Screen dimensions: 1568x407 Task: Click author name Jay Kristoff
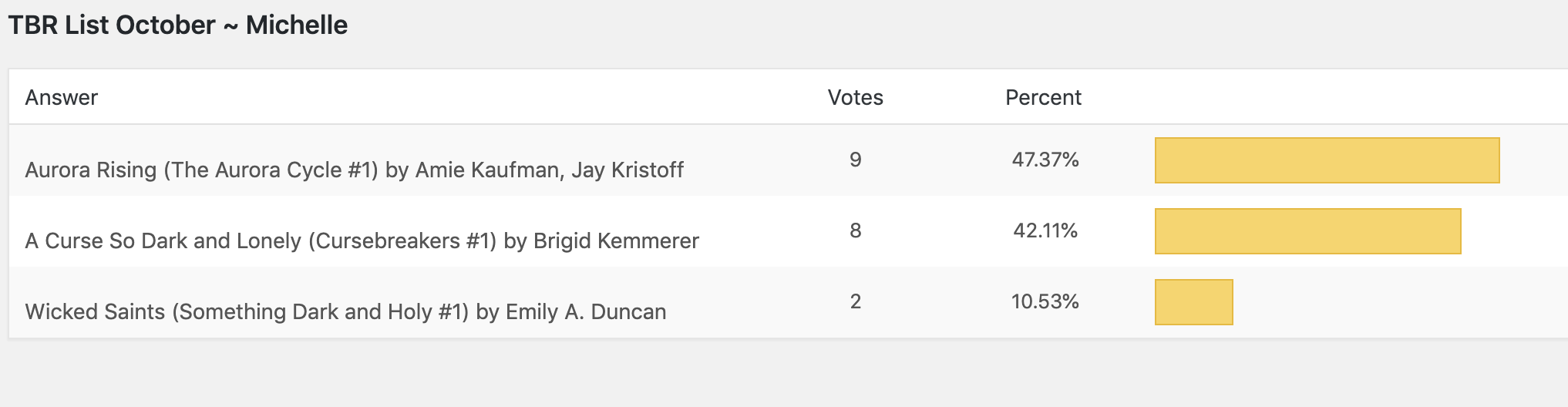point(628,170)
